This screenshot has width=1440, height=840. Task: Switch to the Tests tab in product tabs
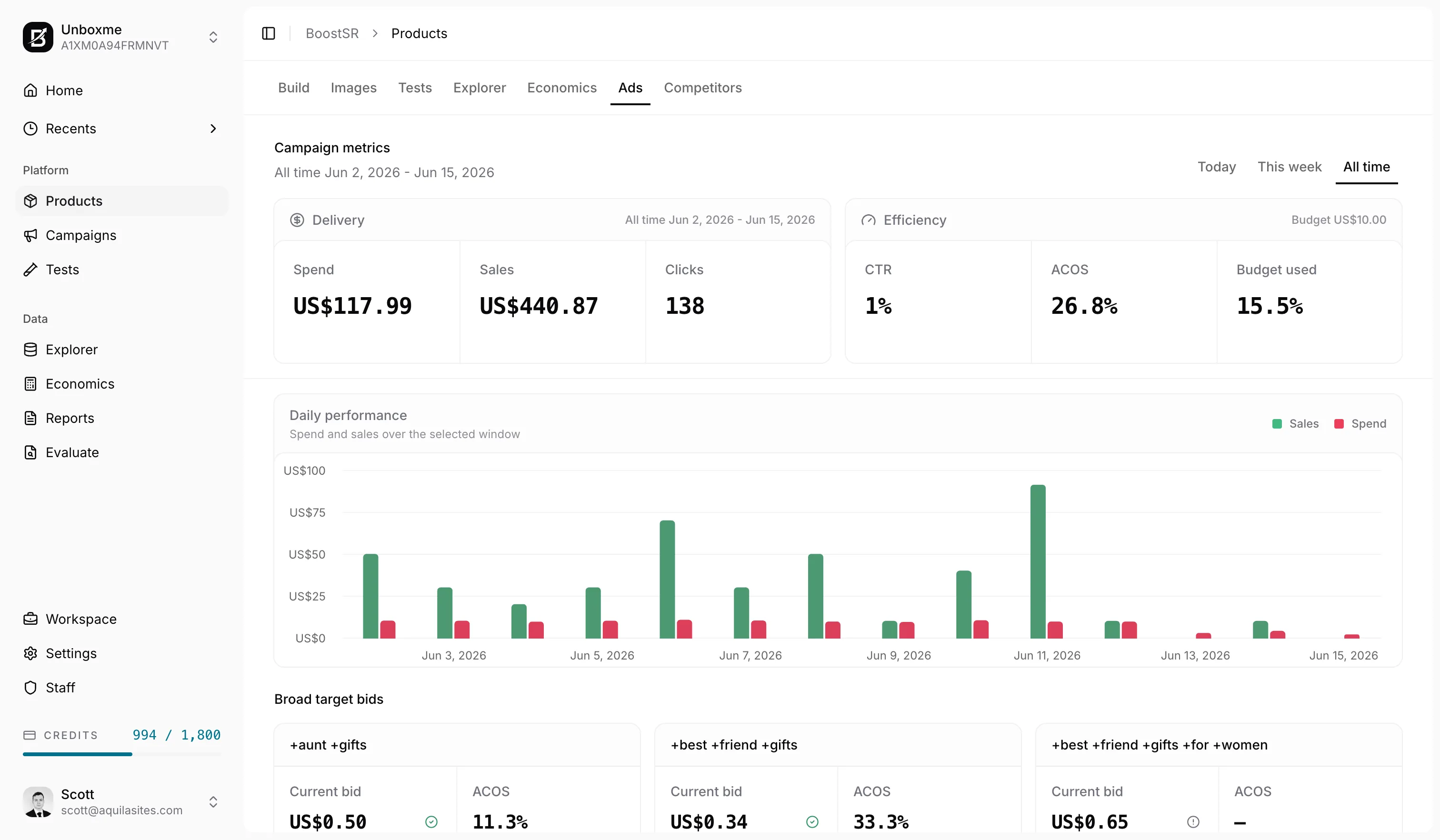click(x=415, y=88)
